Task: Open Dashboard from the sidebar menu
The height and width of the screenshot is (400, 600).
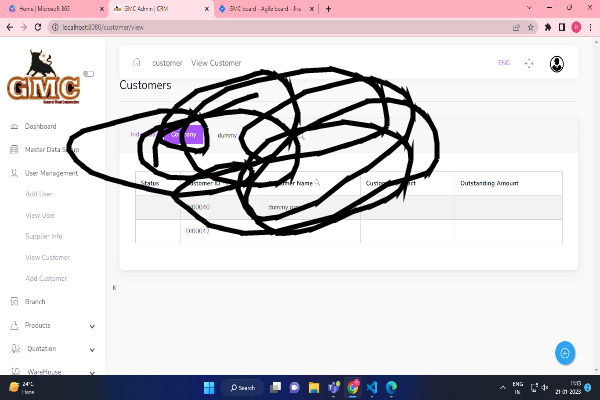Action: coord(40,127)
